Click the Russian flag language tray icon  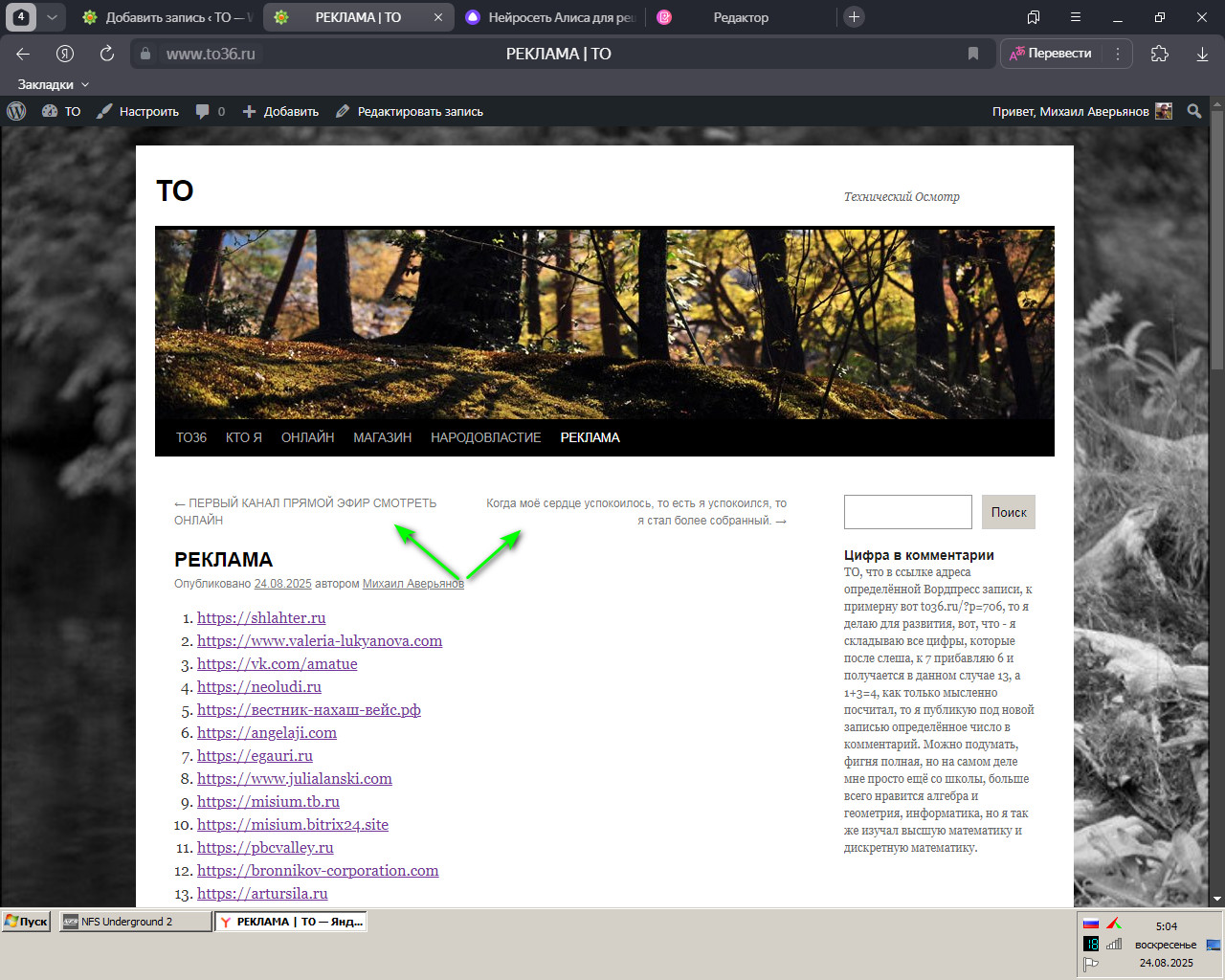coord(1090,924)
